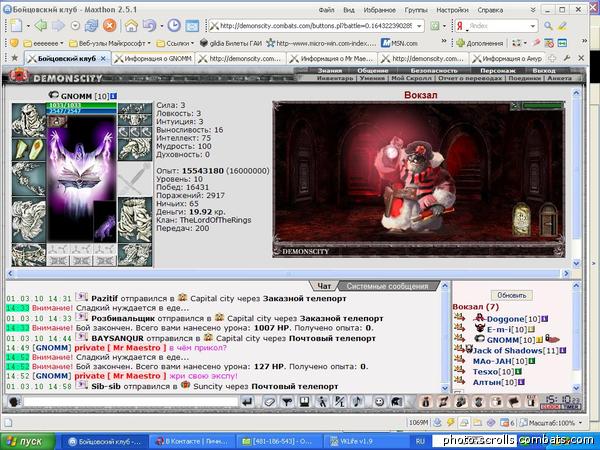Click the filter funnel icon in chat bar
Image resolution: width=600 pixels, height=450 pixels.
click(287, 402)
